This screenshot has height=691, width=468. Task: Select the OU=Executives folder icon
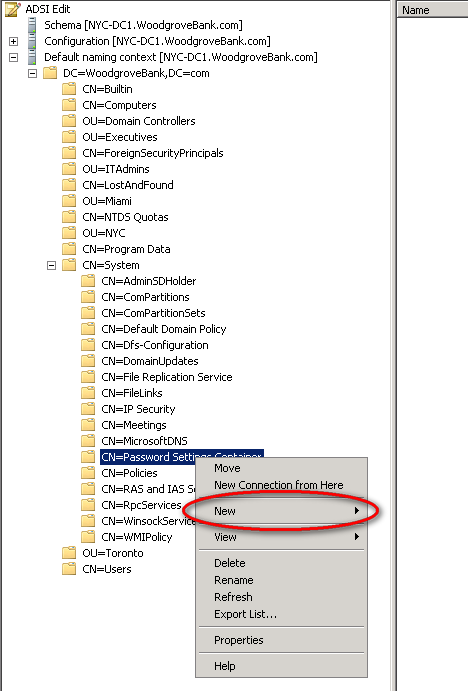pyautogui.click(x=69, y=137)
